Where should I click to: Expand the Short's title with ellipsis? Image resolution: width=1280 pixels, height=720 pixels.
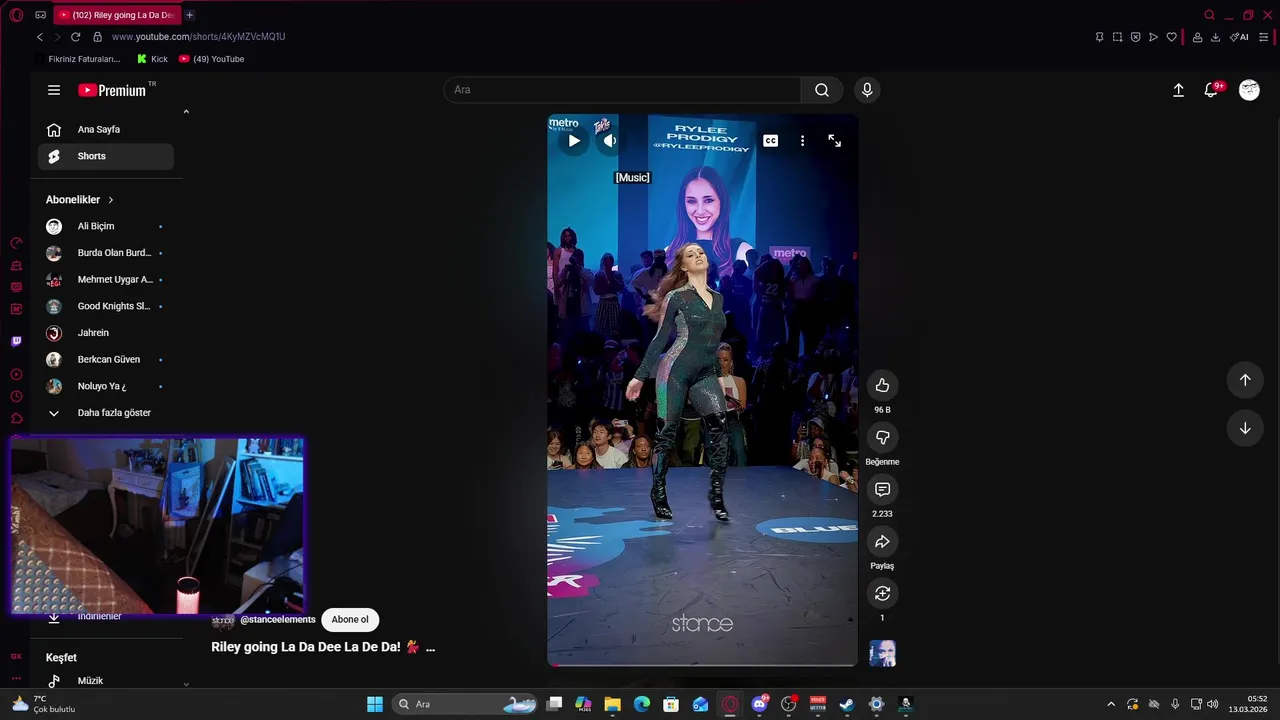[430, 648]
